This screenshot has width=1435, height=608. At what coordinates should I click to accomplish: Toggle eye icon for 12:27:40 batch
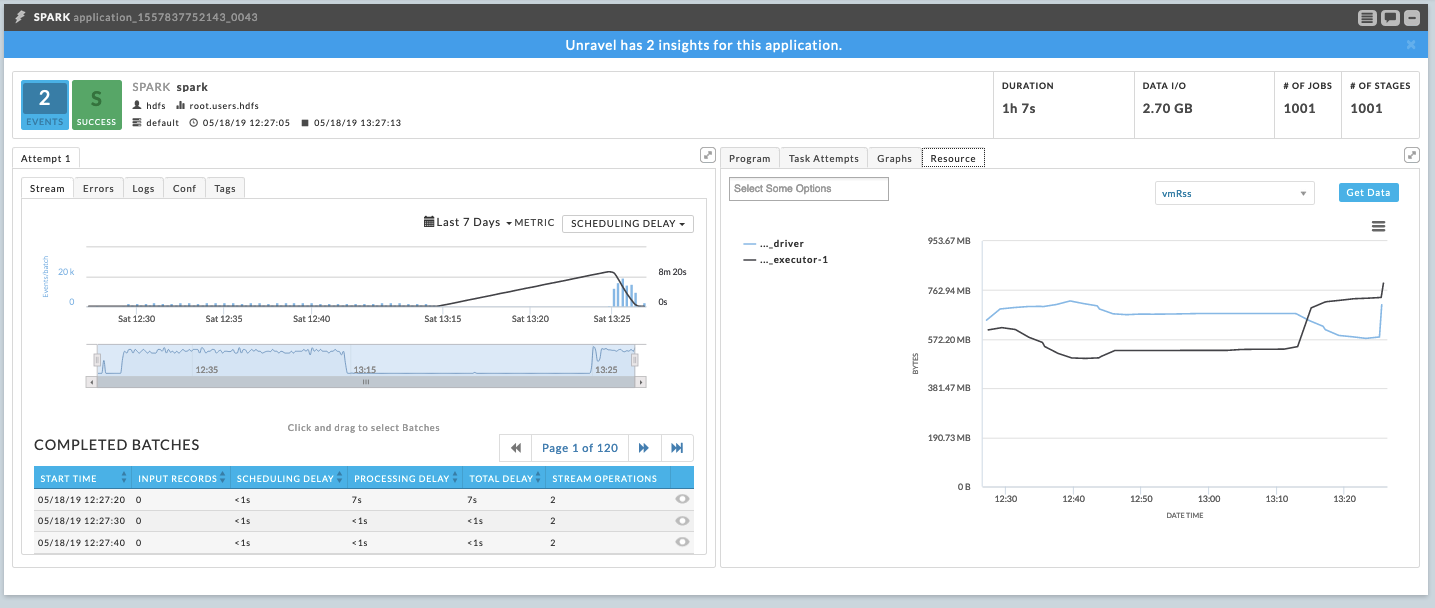coord(683,542)
